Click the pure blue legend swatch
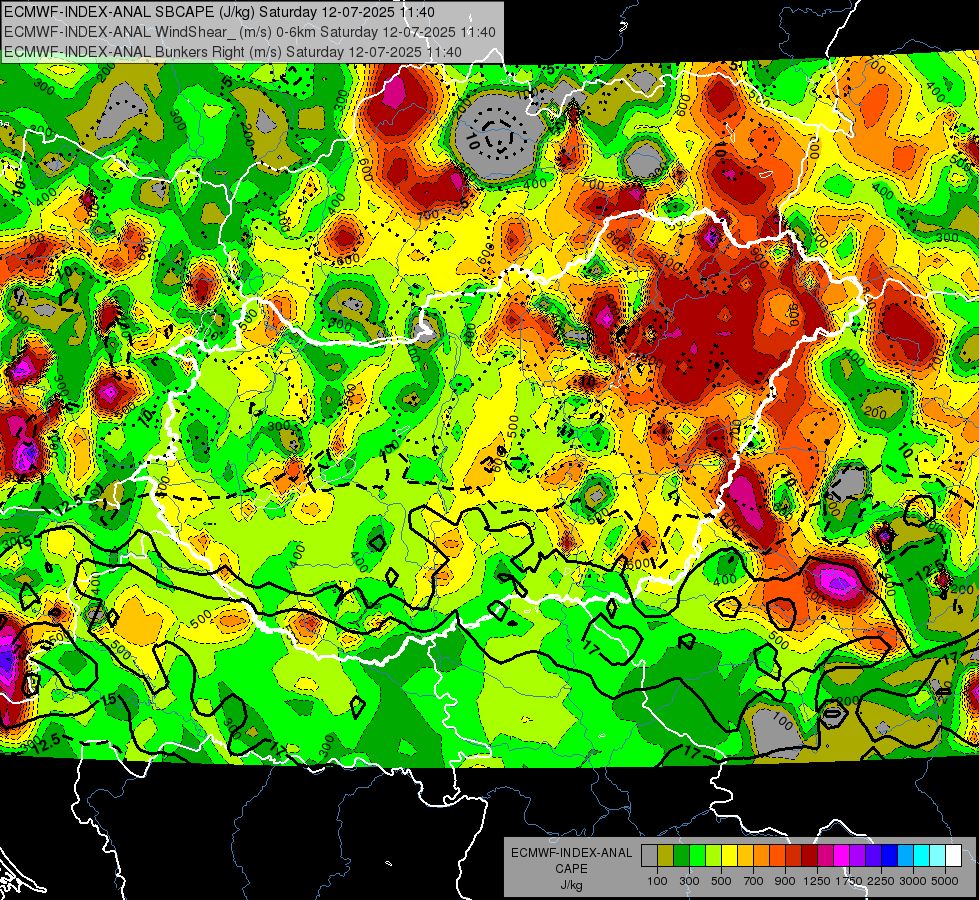 (x=890, y=855)
